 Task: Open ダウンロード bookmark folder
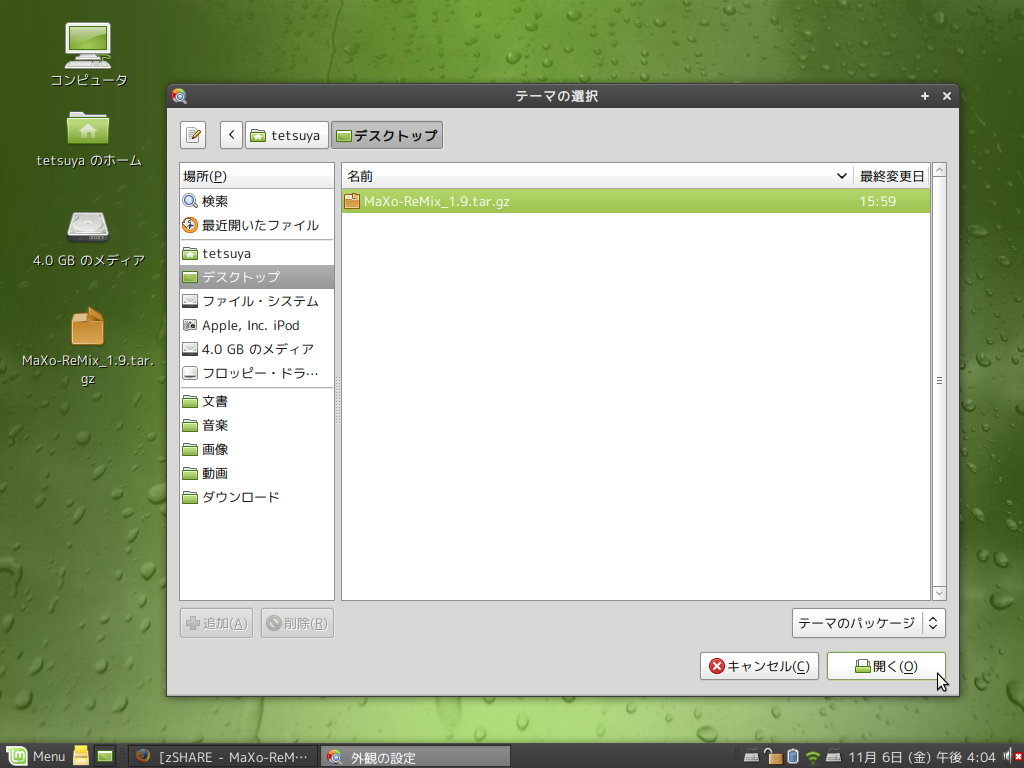257,498
